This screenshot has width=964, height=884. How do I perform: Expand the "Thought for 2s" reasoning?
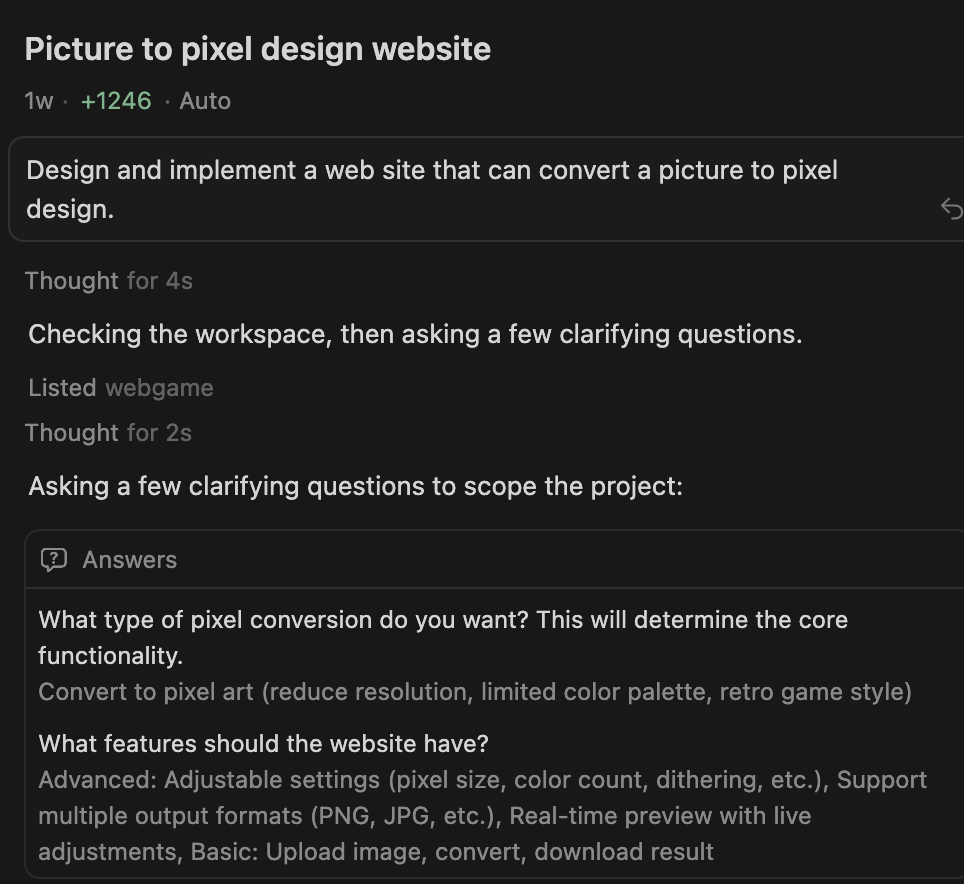[109, 433]
